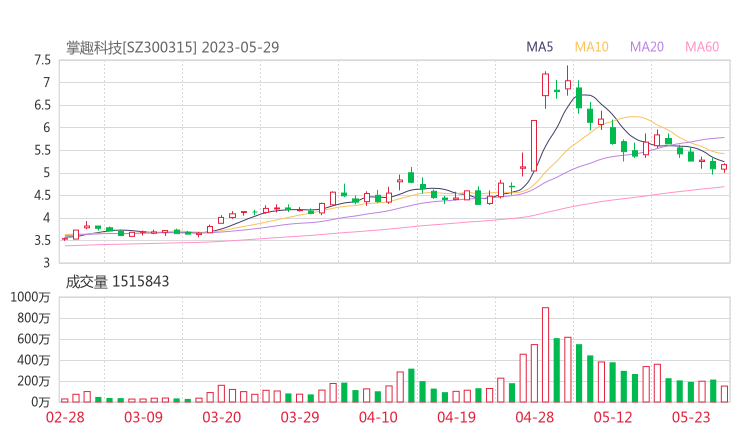Select the 02-28 date axis label
740x440 pixels.
[65, 417]
